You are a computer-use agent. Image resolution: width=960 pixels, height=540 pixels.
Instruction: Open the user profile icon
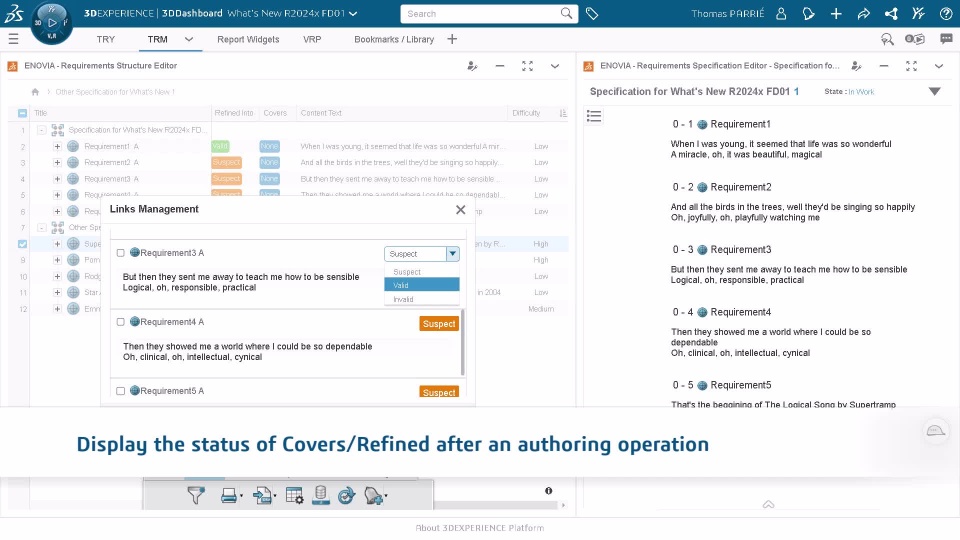781,13
